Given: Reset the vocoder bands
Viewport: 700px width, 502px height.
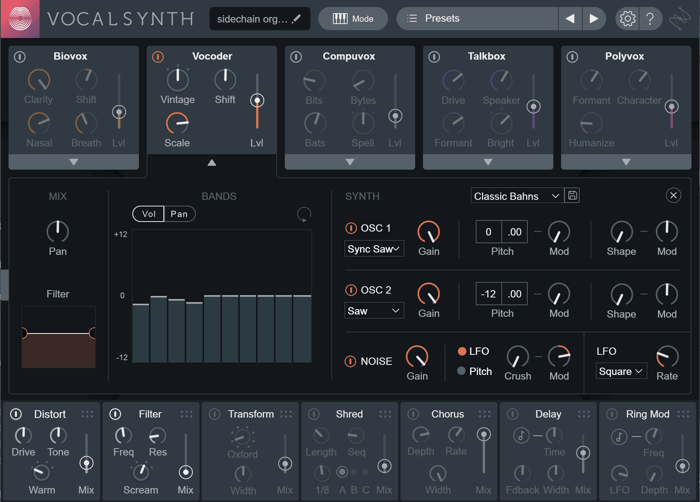Looking at the screenshot, I should 304,214.
